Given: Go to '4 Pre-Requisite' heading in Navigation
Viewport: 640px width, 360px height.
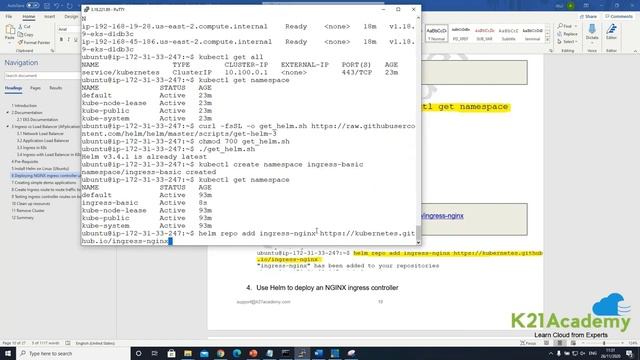Looking at the screenshot, I should [x=25, y=162].
